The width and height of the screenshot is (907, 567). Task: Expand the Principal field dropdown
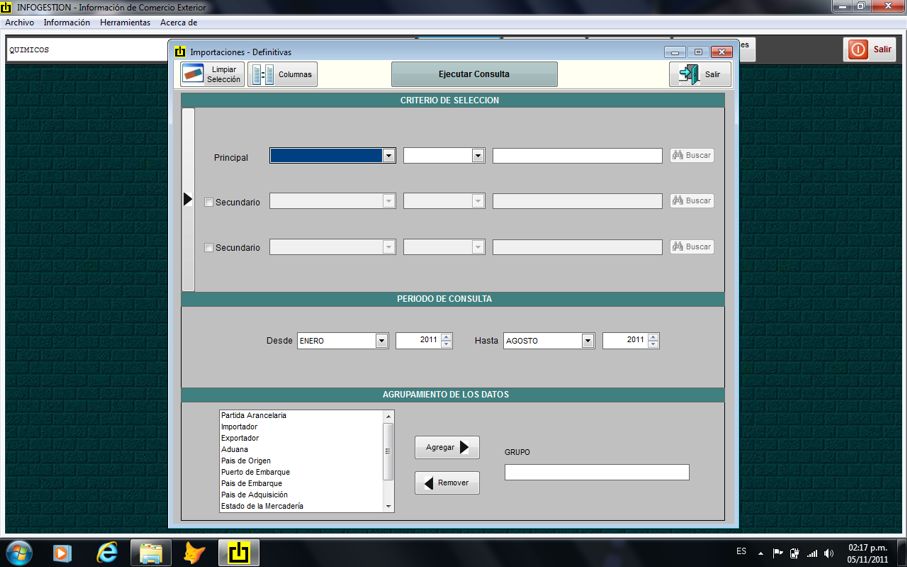pyautogui.click(x=389, y=156)
